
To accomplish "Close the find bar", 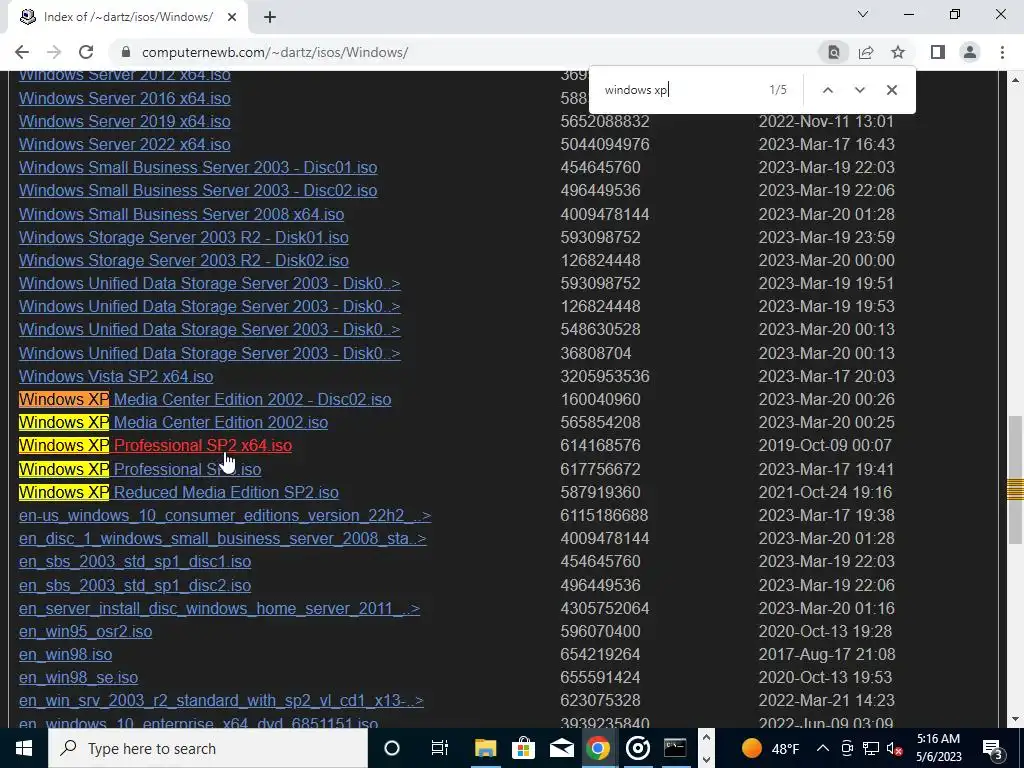I will pyautogui.click(x=891, y=90).
